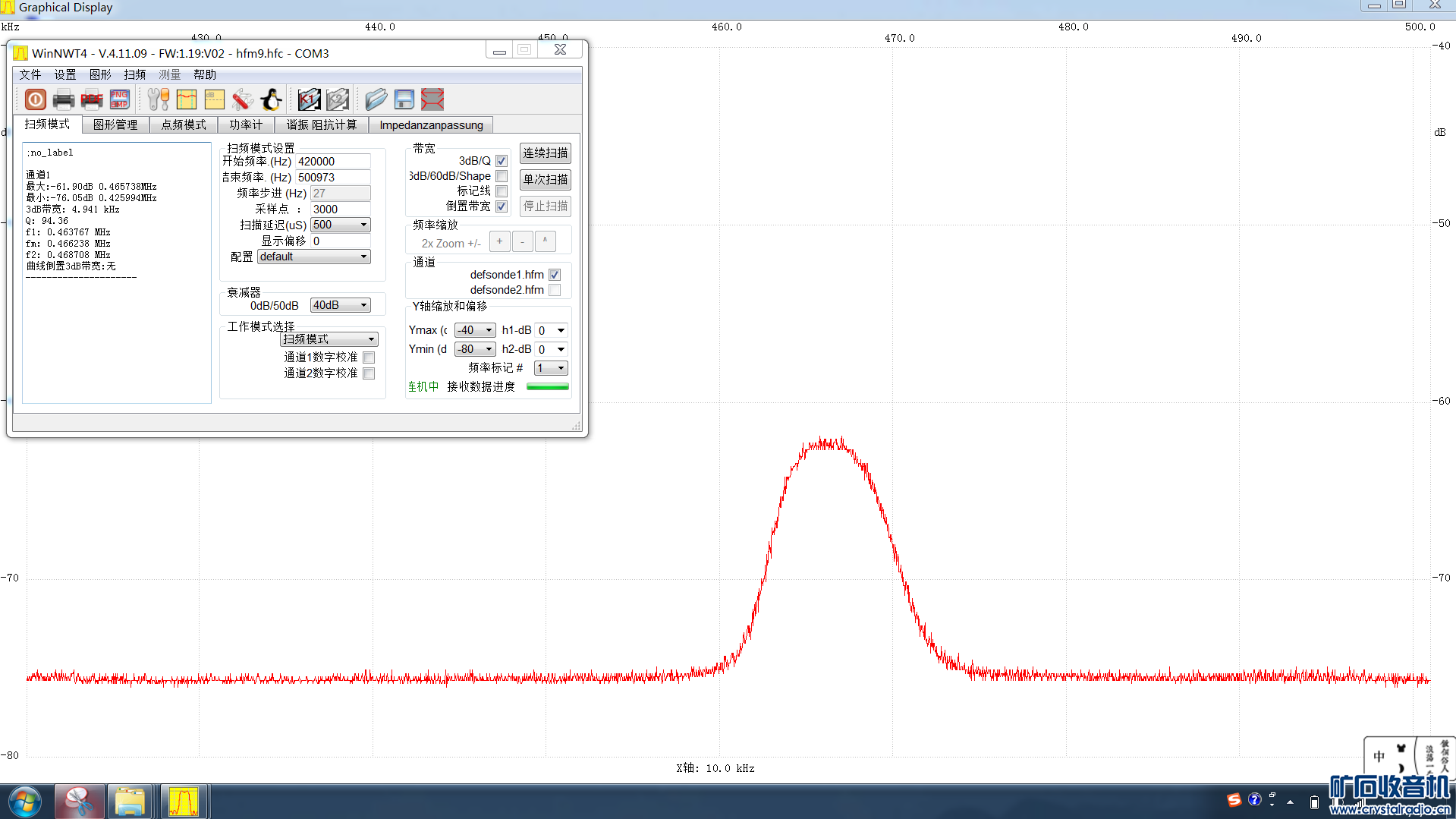1456x819 pixels.
Task: Click the printer icon to print
Action: [x=64, y=99]
